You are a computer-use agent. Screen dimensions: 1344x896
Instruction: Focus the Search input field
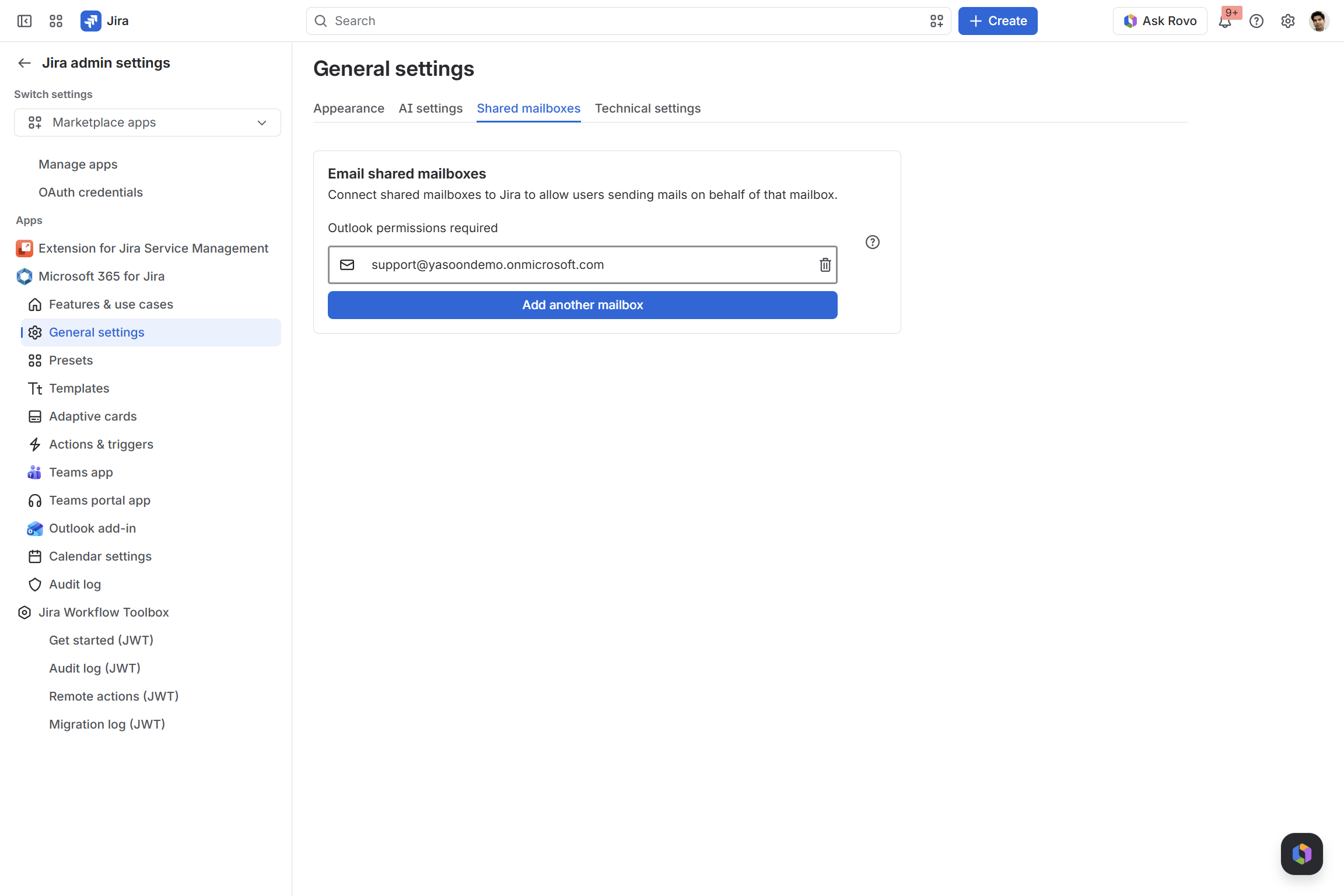629,21
